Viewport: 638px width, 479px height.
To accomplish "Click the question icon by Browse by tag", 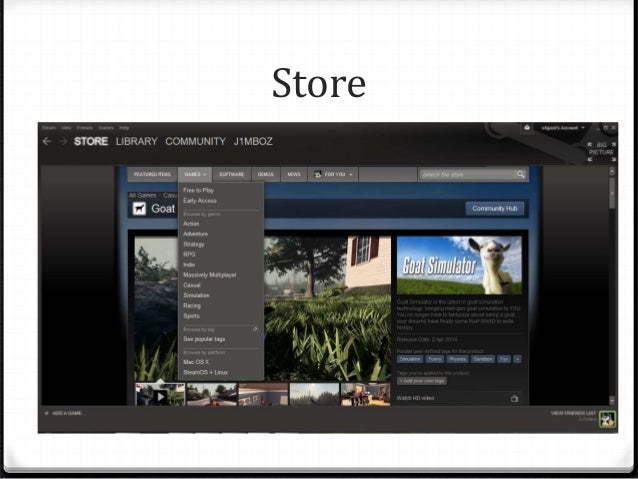I will tap(255, 329).
